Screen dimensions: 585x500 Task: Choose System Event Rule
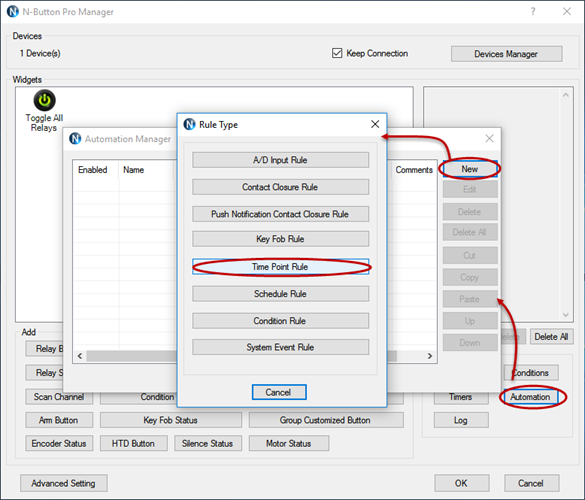point(281,347)
